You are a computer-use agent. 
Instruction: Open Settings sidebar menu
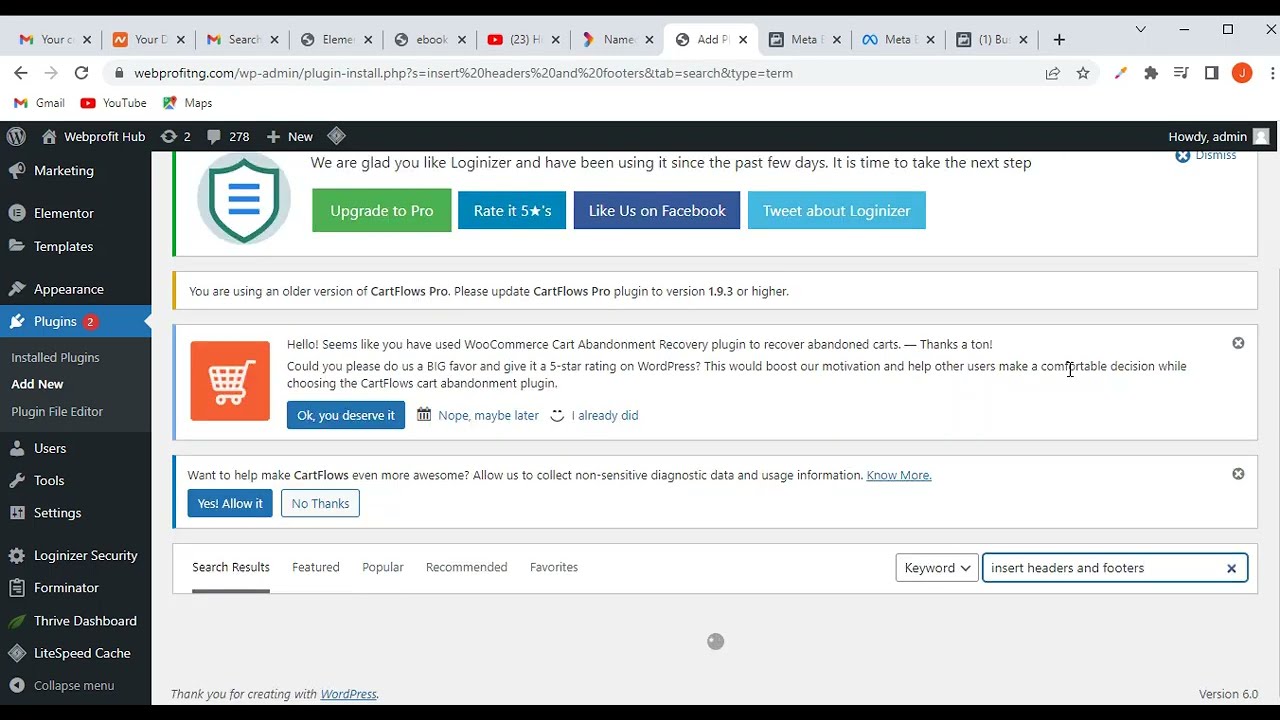[x=57, y=513]
